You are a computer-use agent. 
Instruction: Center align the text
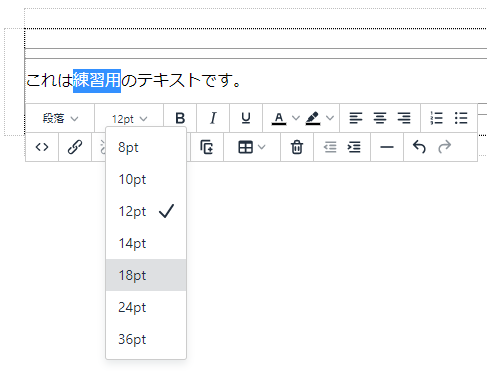380,118
